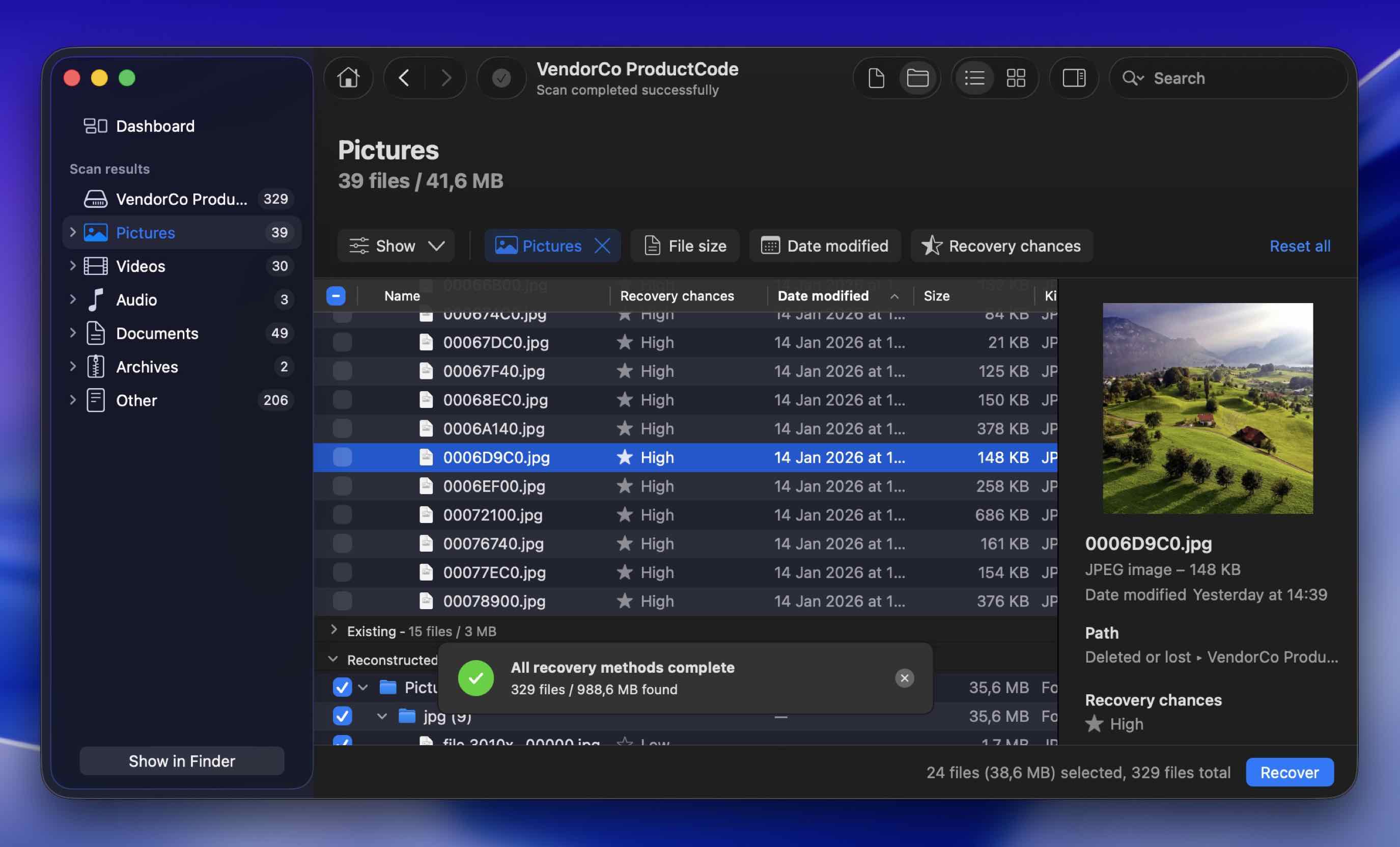Image resolution: width=1400 pixels, height=847 pixels.
Task: Collapse the Reconstructed section
Action: [332, 659]
